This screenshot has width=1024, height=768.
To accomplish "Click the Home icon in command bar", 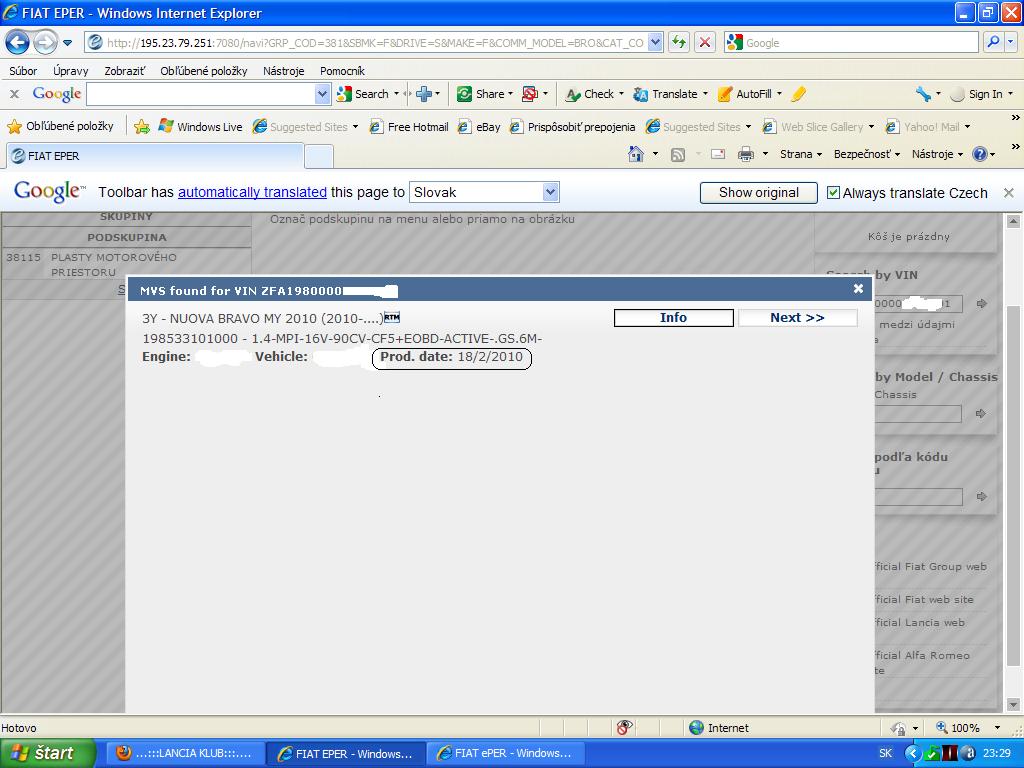I will pyautogui.click(x=636, y=154).
